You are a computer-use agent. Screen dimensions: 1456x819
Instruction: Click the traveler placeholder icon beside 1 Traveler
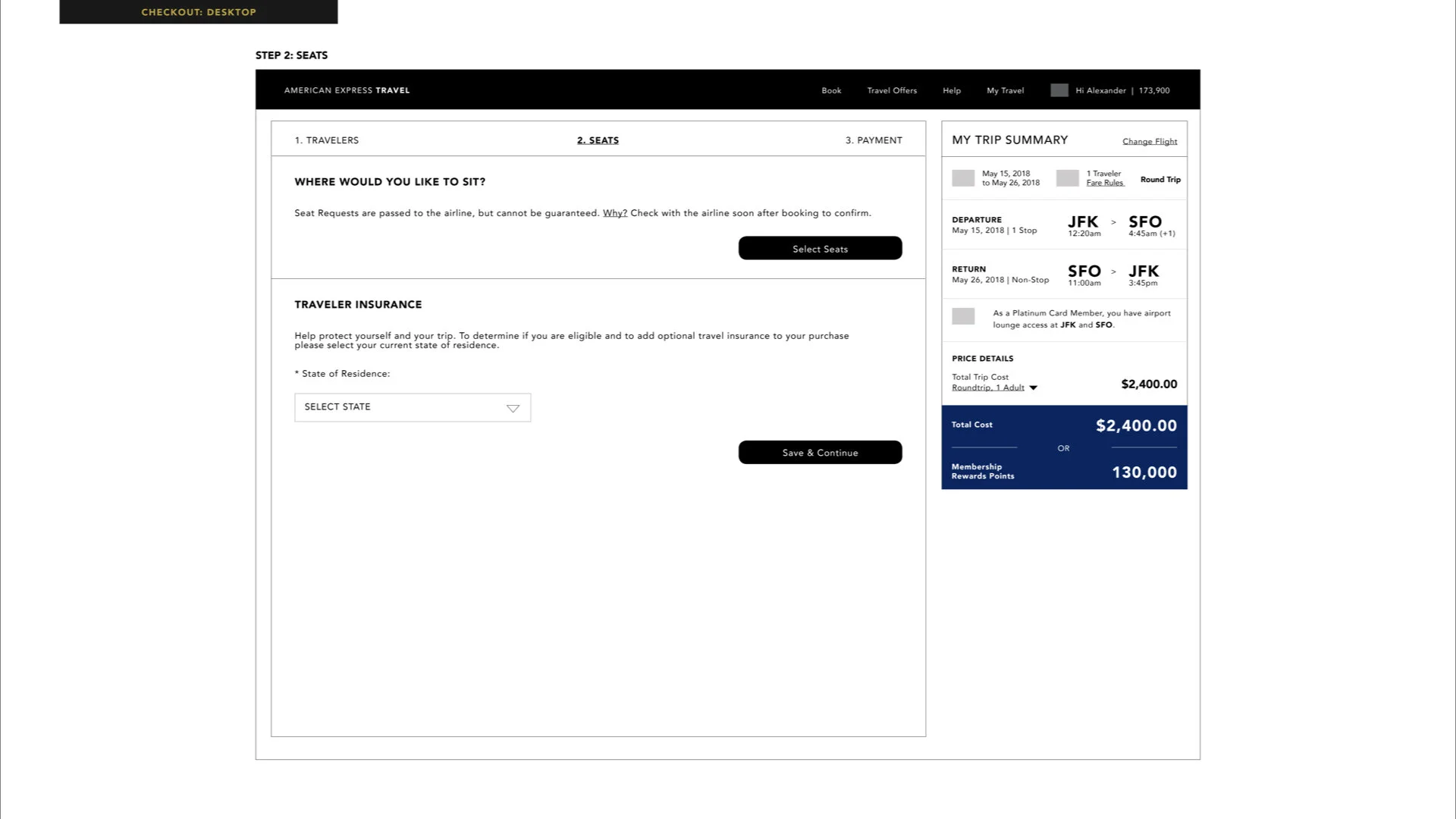(x=1067, y=178)
